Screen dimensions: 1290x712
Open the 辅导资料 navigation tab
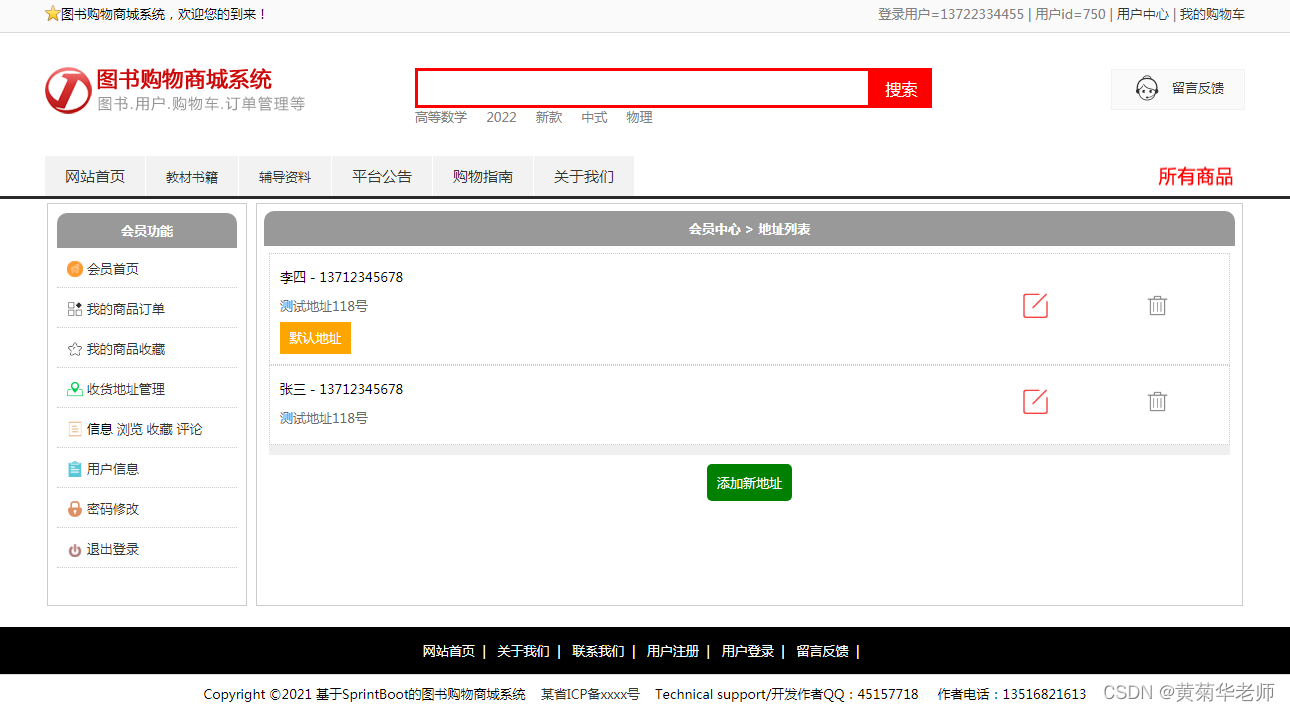point(285,177)
